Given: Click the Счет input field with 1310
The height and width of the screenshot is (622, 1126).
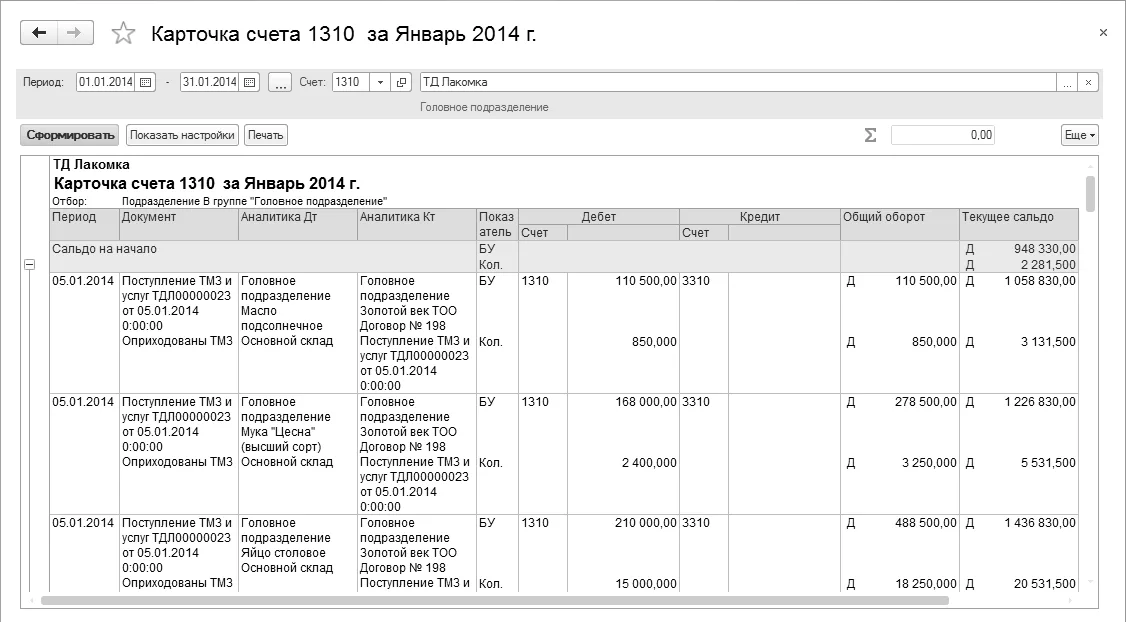Looking at the screenshot, I should click(351, 83).
